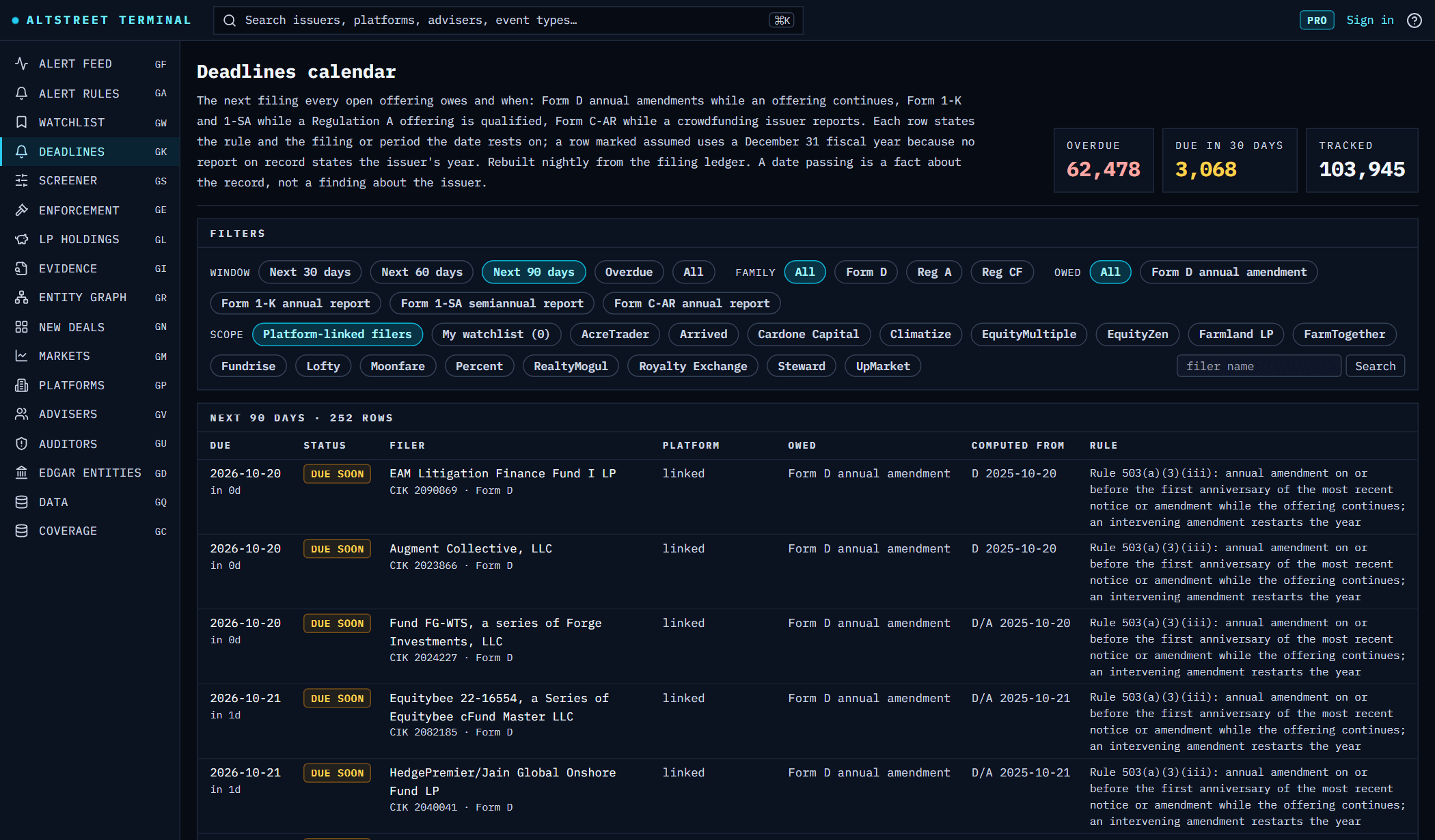Open Augment Collective, LLC filer
The height and width of the screenshot is (840, 1435).
471,548
